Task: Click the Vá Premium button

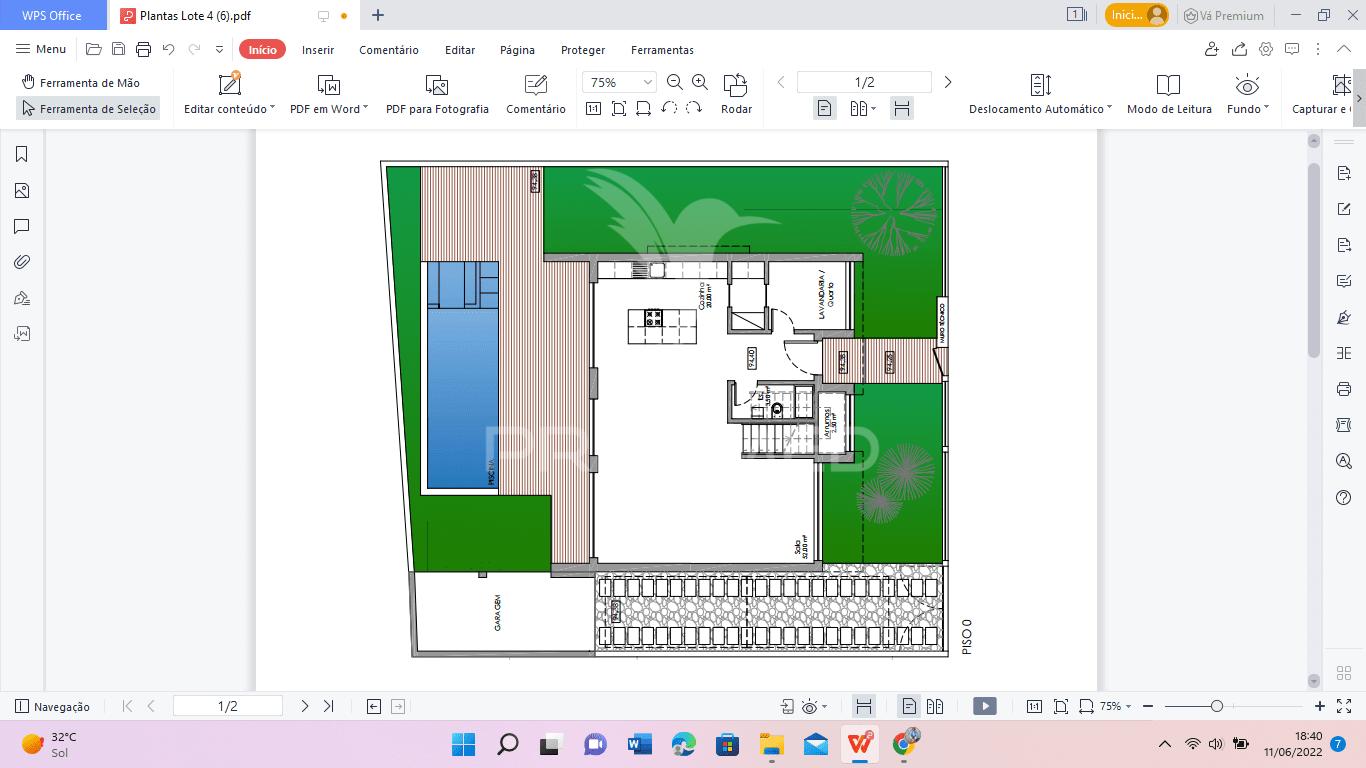Action: pyautogui.click(x=1224, y=15)
